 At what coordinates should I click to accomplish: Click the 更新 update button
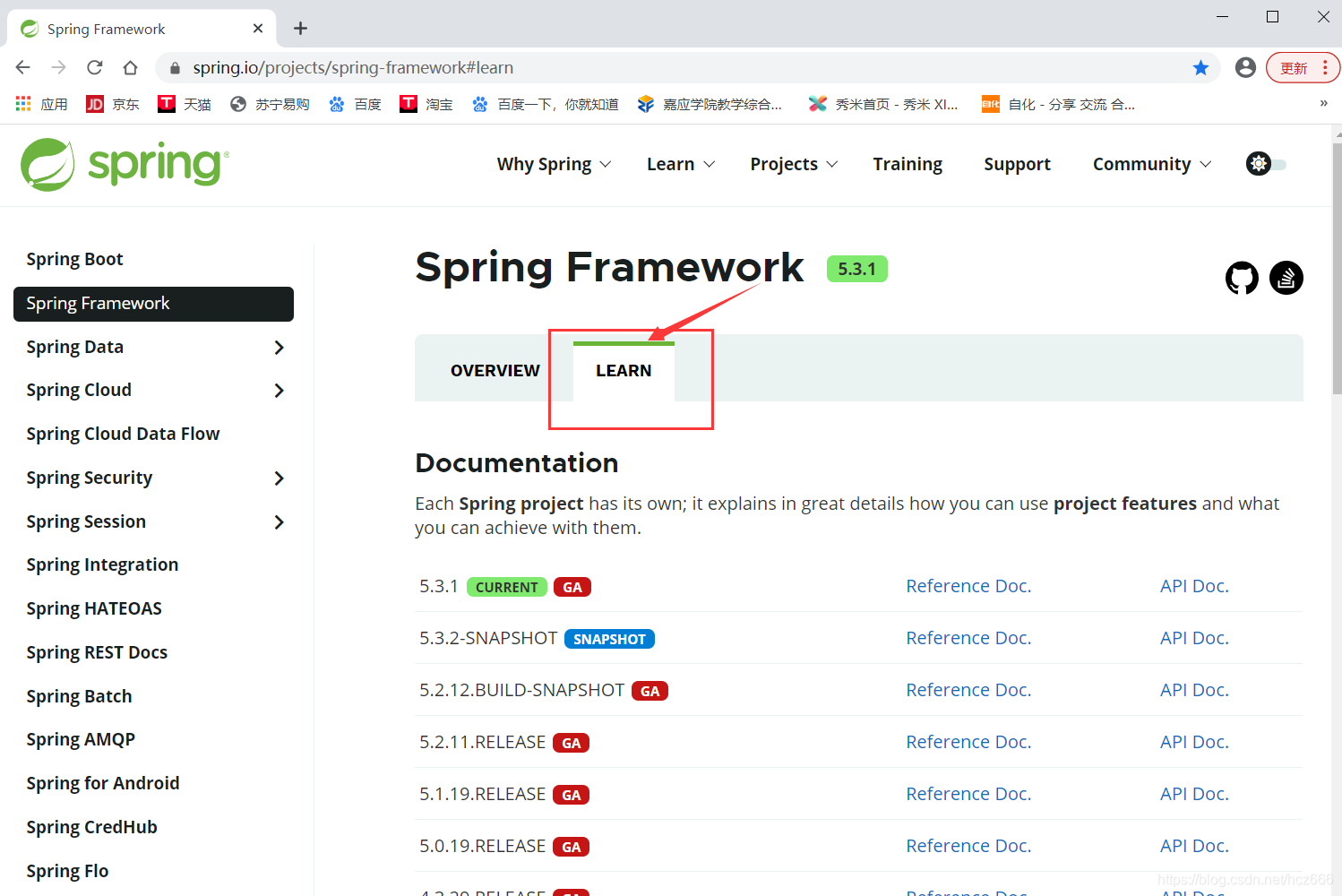[x=1294, y=68]
